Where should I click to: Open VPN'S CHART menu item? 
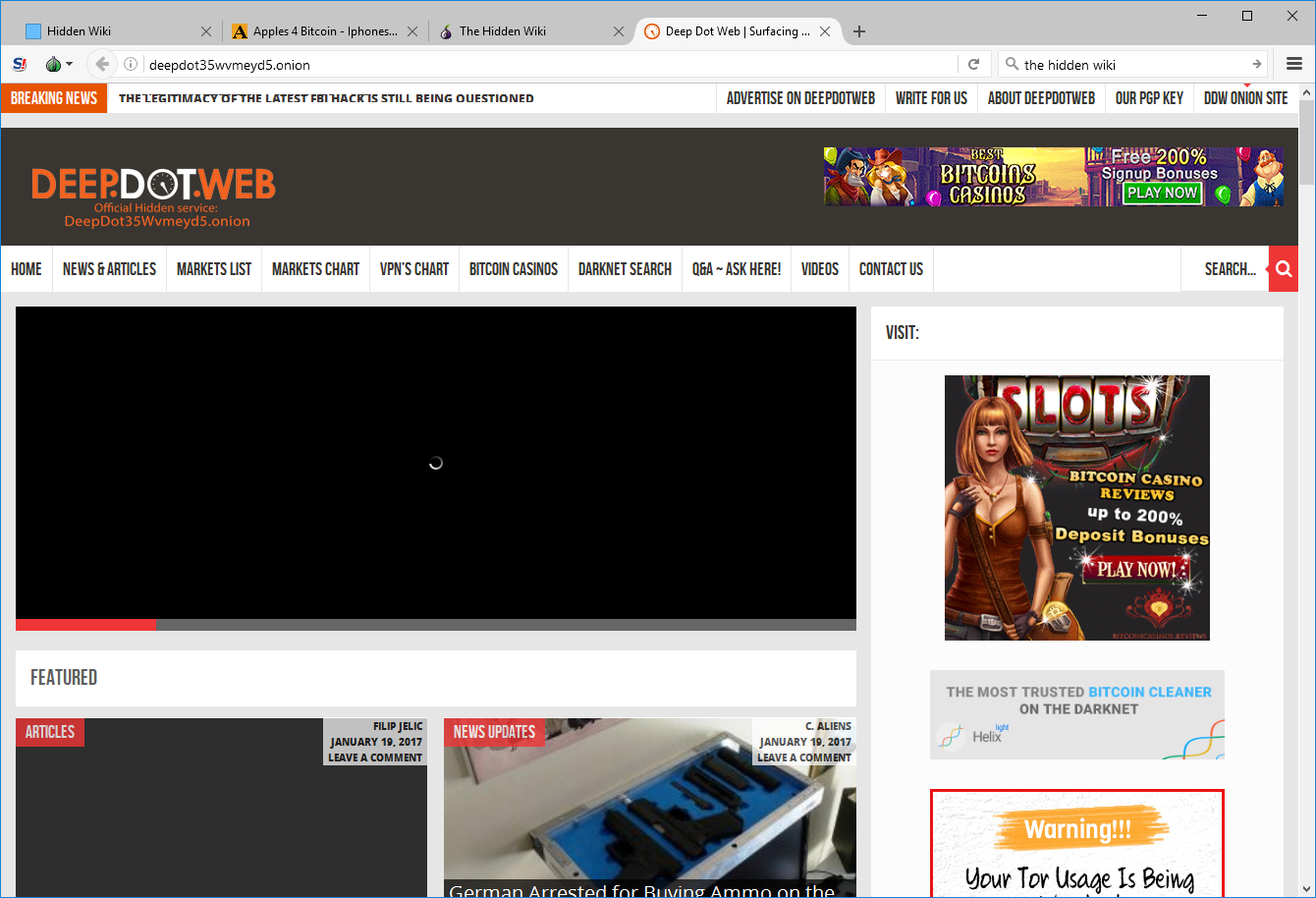(x=414, y=269)
